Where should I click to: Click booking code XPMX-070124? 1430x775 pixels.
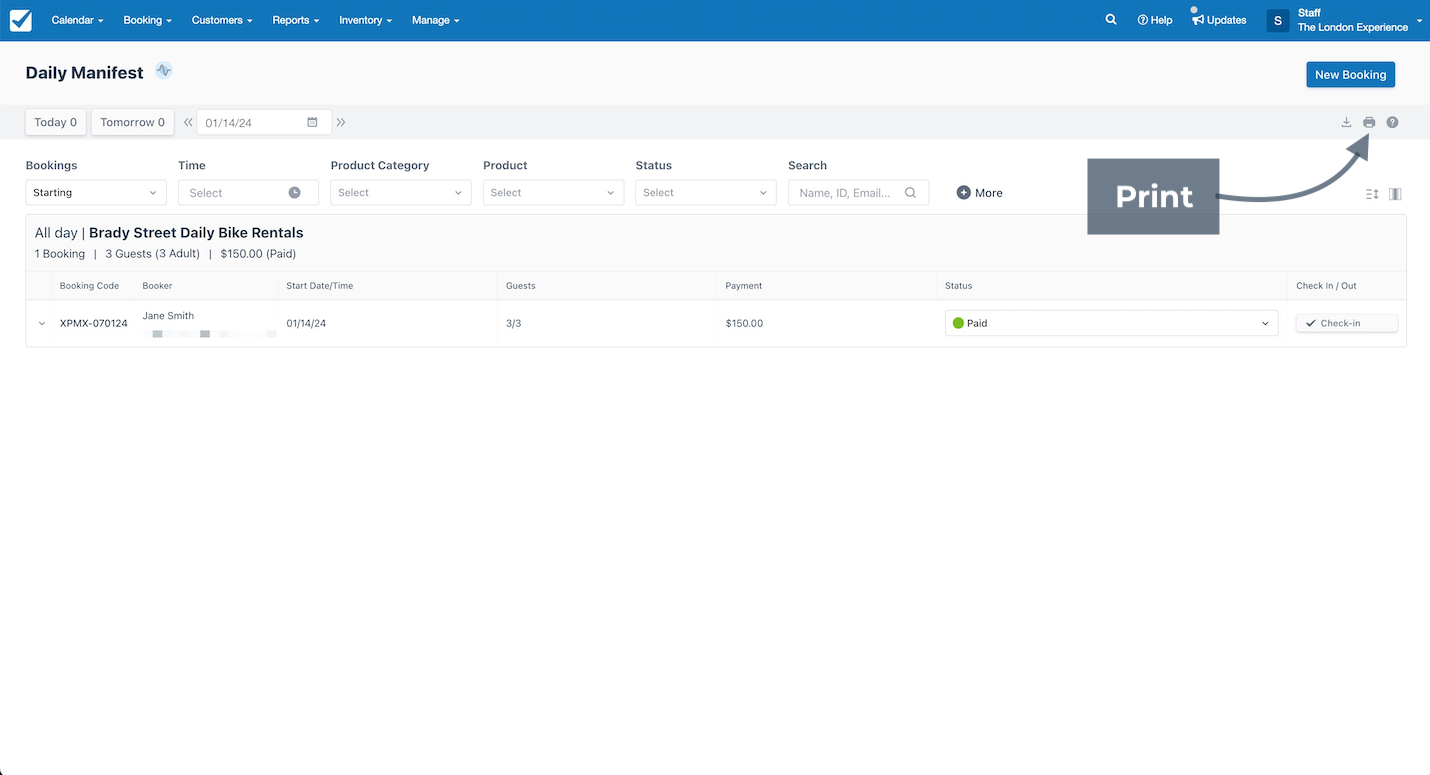pos(94,324)
